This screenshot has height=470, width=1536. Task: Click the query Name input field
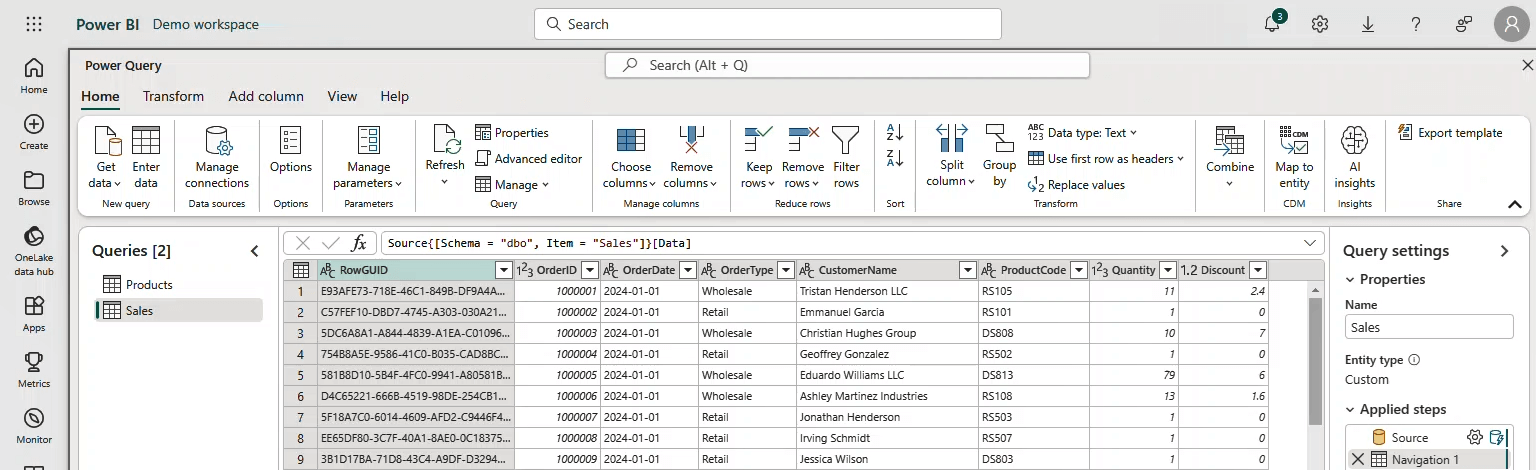click(x=1428, y=327)
